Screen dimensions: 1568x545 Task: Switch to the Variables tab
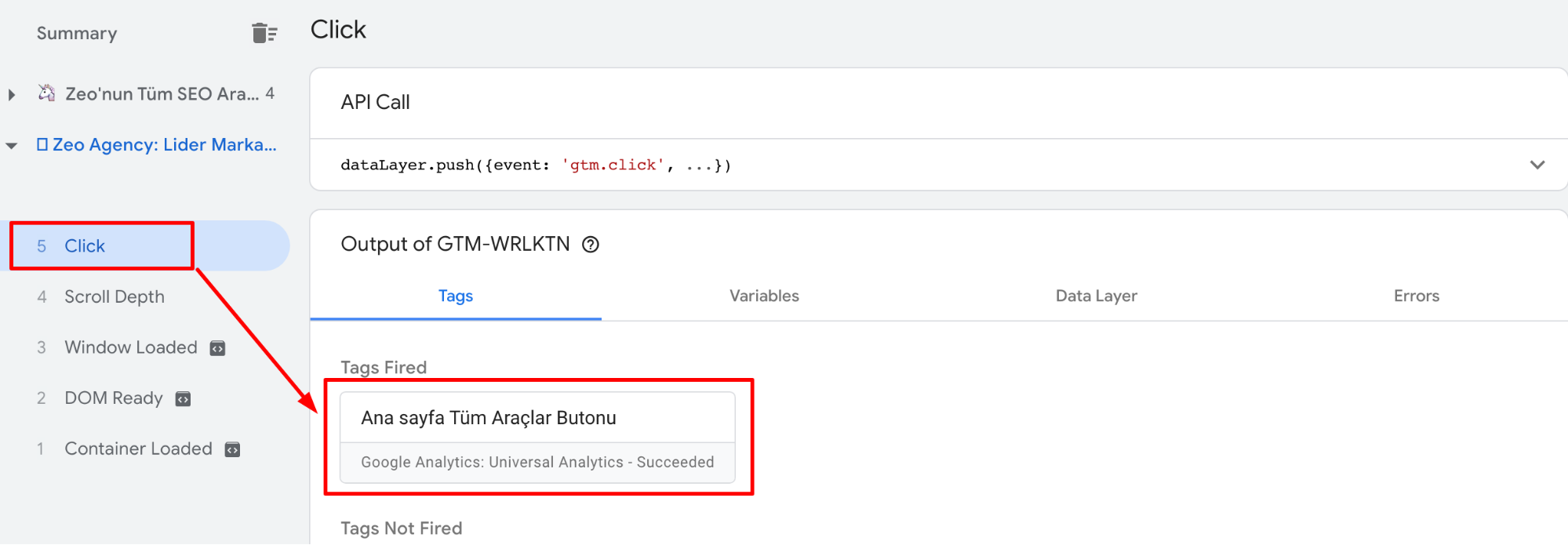764,296
